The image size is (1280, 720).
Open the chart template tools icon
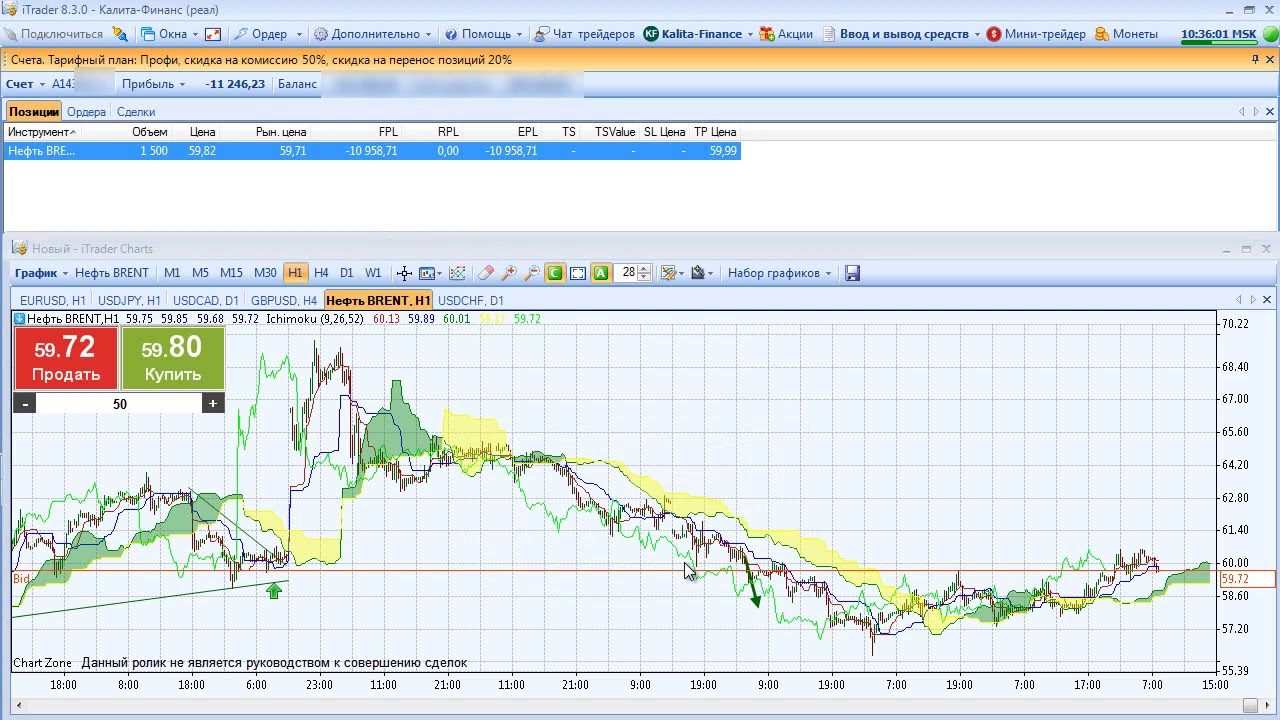coord(672,273)
